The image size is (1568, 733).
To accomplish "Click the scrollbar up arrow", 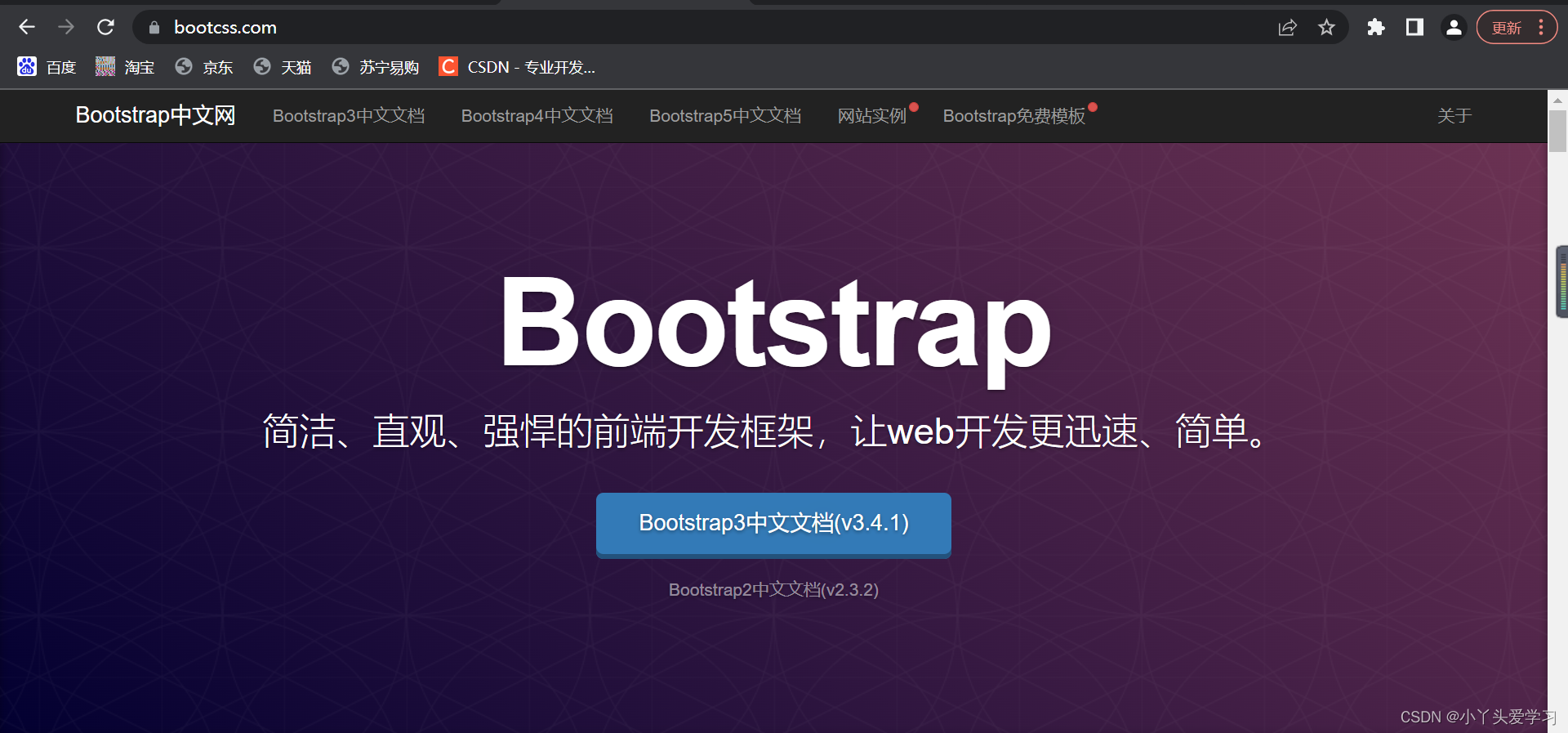I will [x=1558, y=100].
